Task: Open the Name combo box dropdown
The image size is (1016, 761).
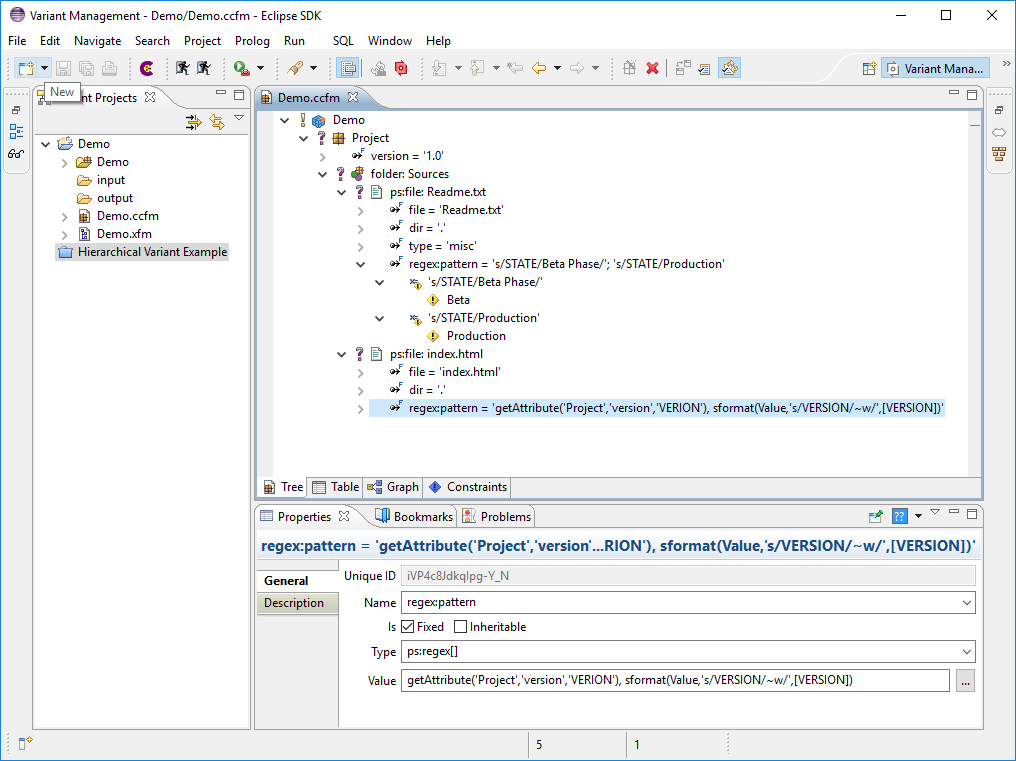Action: [967, 603]
